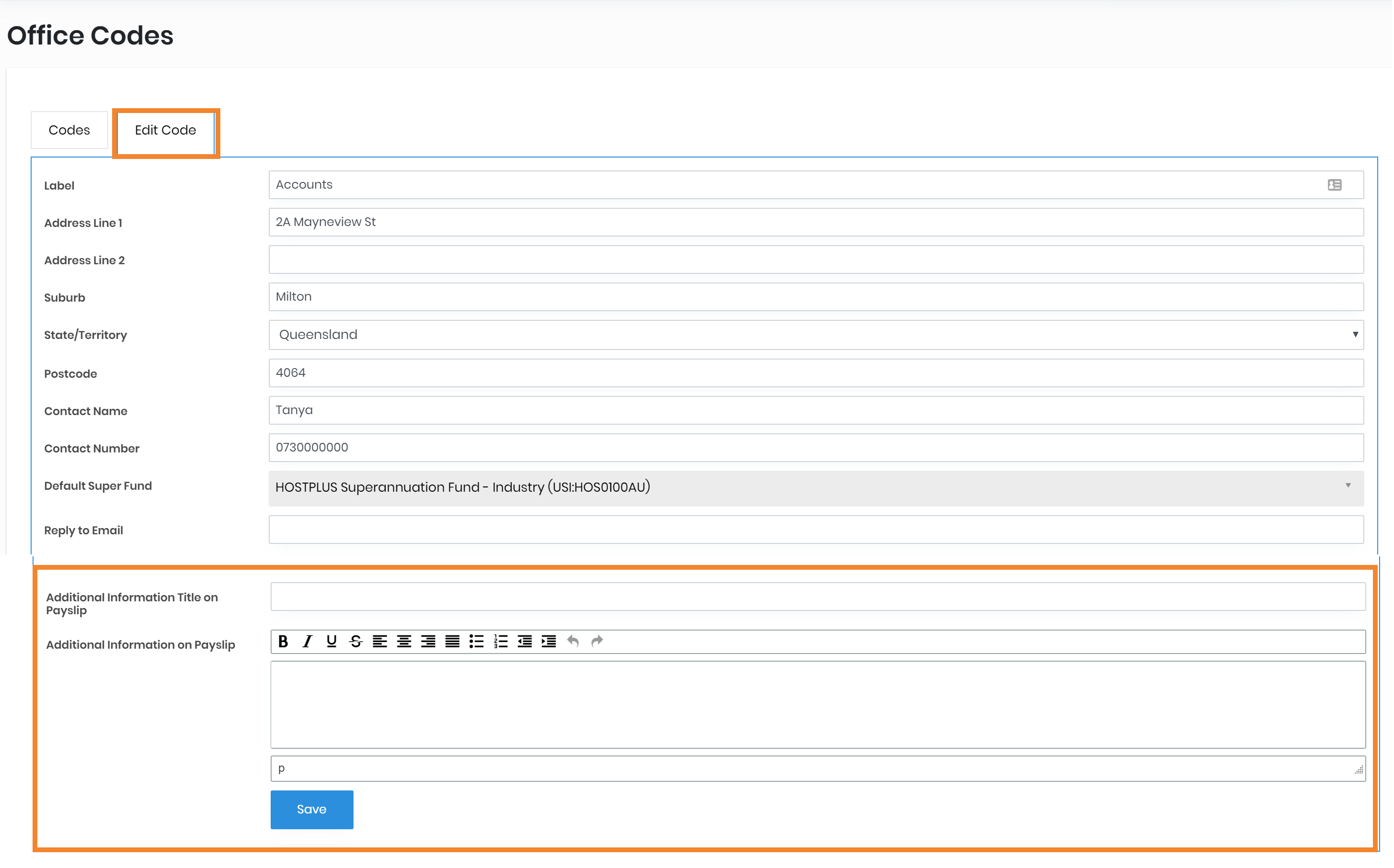Select the Edit Code tab

(165, 130)
